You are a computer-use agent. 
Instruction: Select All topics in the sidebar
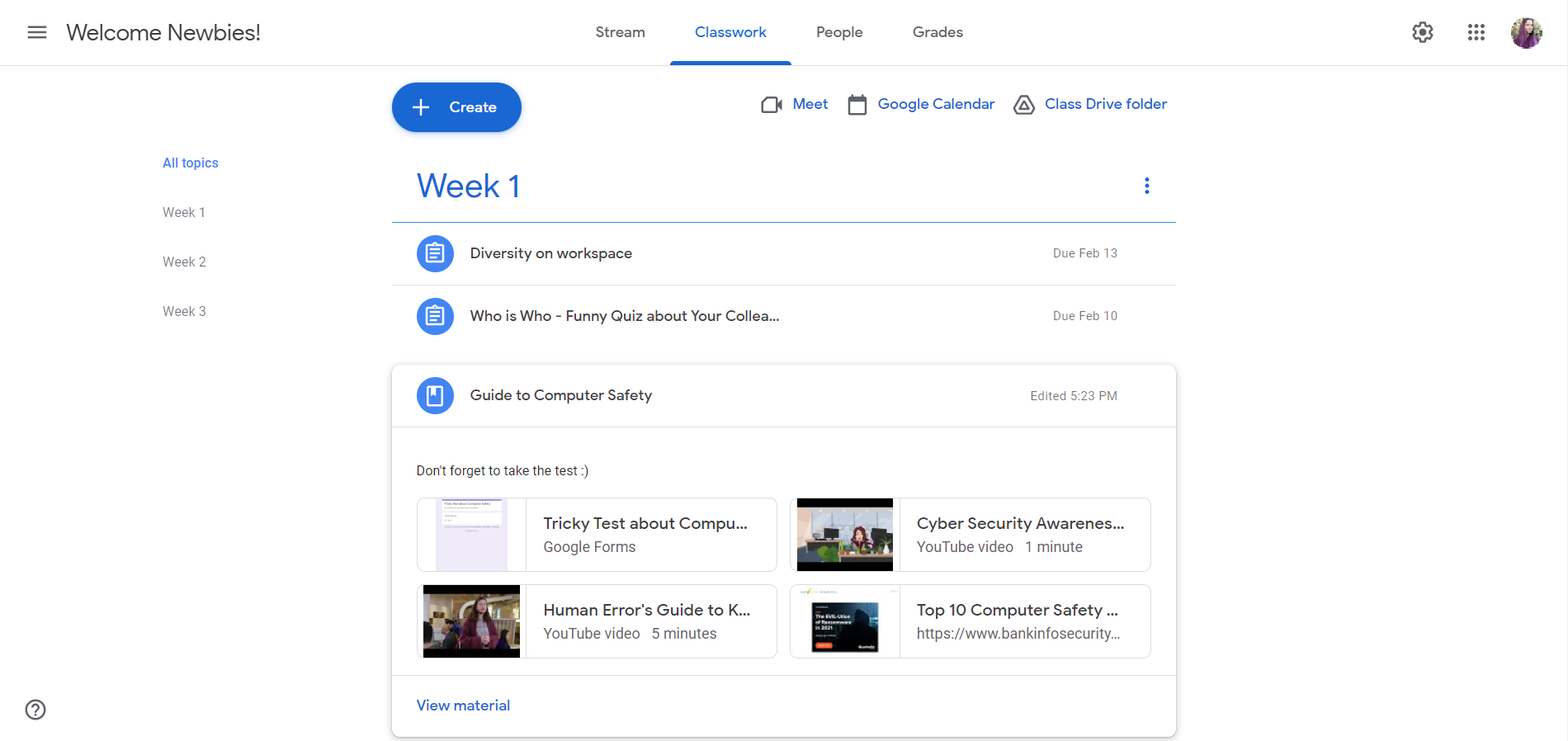tap(191, 163)
